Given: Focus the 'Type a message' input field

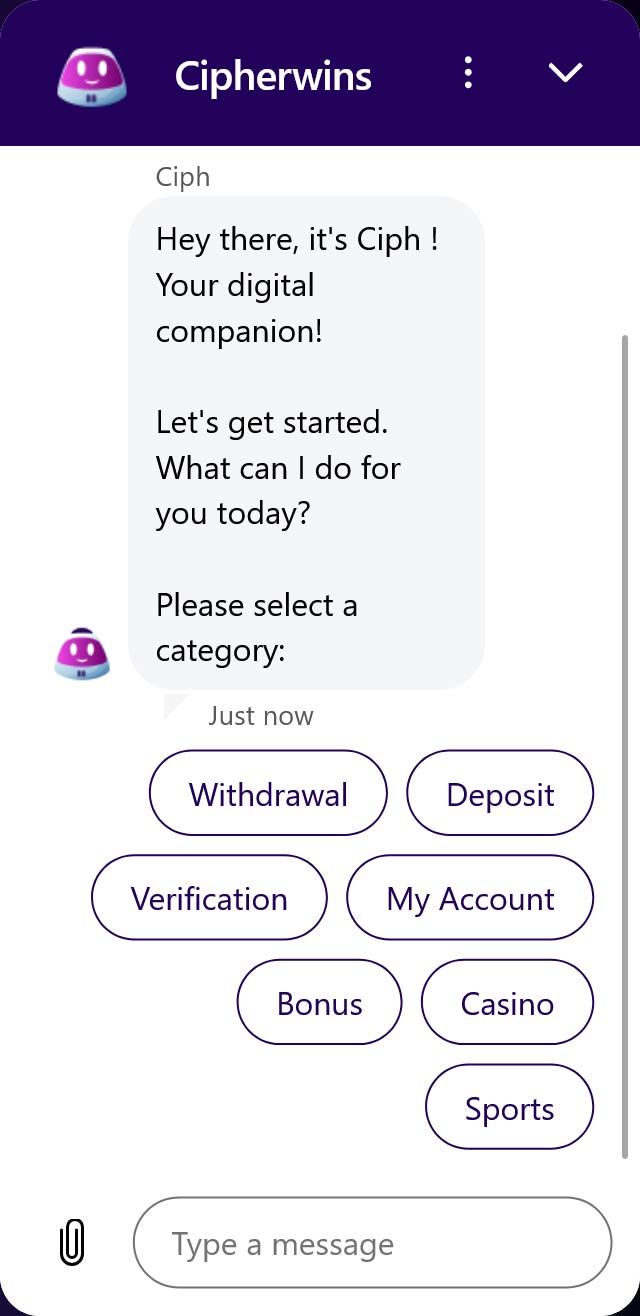Looking at the screenshot, I should (x=372, y=1243).
